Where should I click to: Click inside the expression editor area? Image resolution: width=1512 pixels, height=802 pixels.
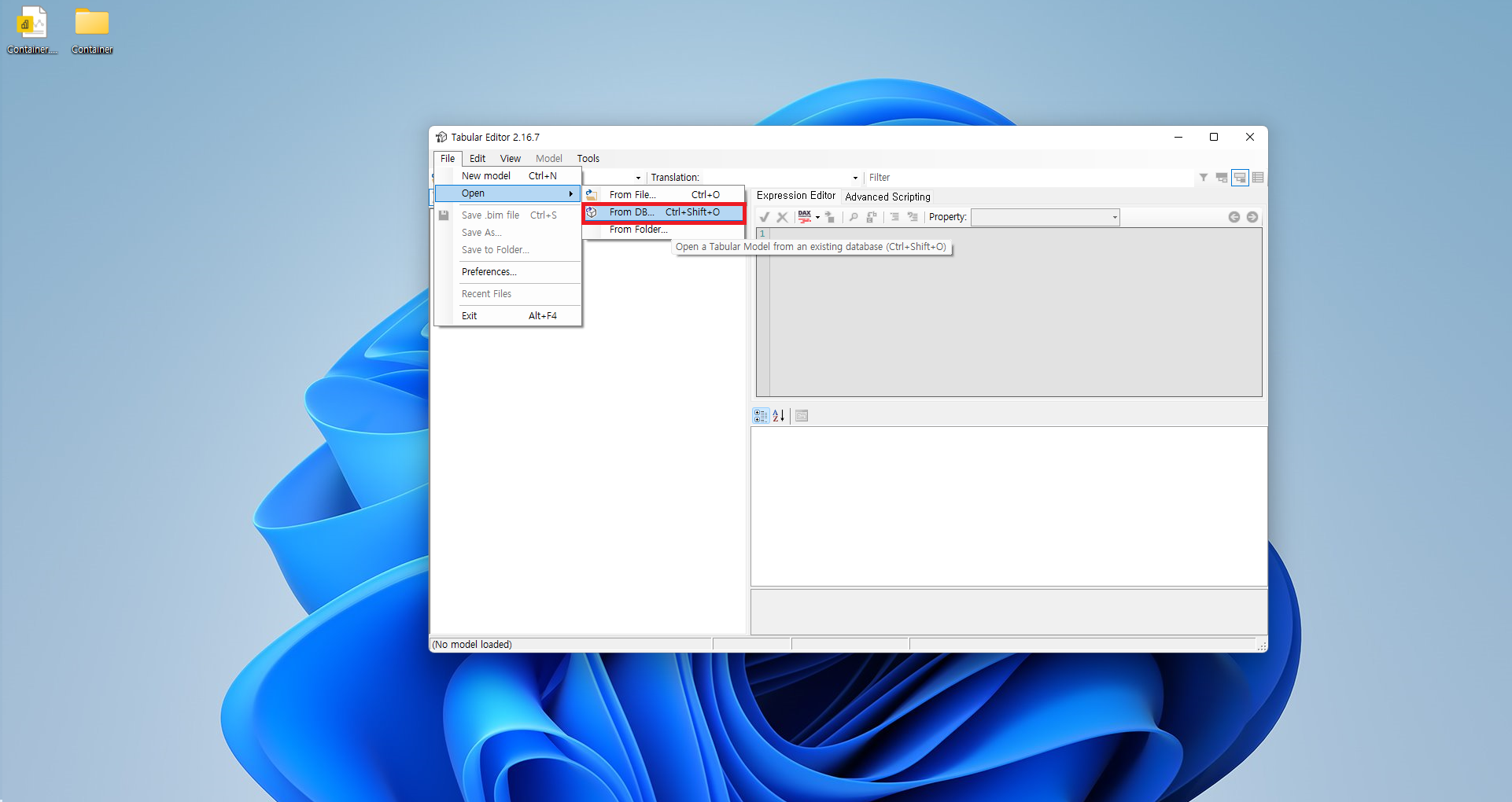(1016, 312)
